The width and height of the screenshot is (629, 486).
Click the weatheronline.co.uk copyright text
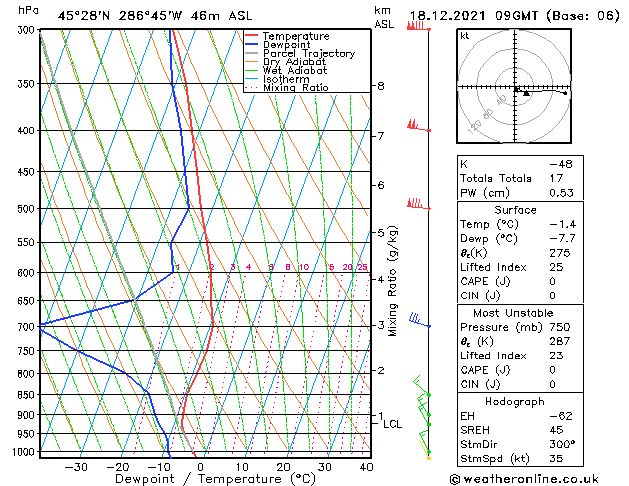(524, 479)
